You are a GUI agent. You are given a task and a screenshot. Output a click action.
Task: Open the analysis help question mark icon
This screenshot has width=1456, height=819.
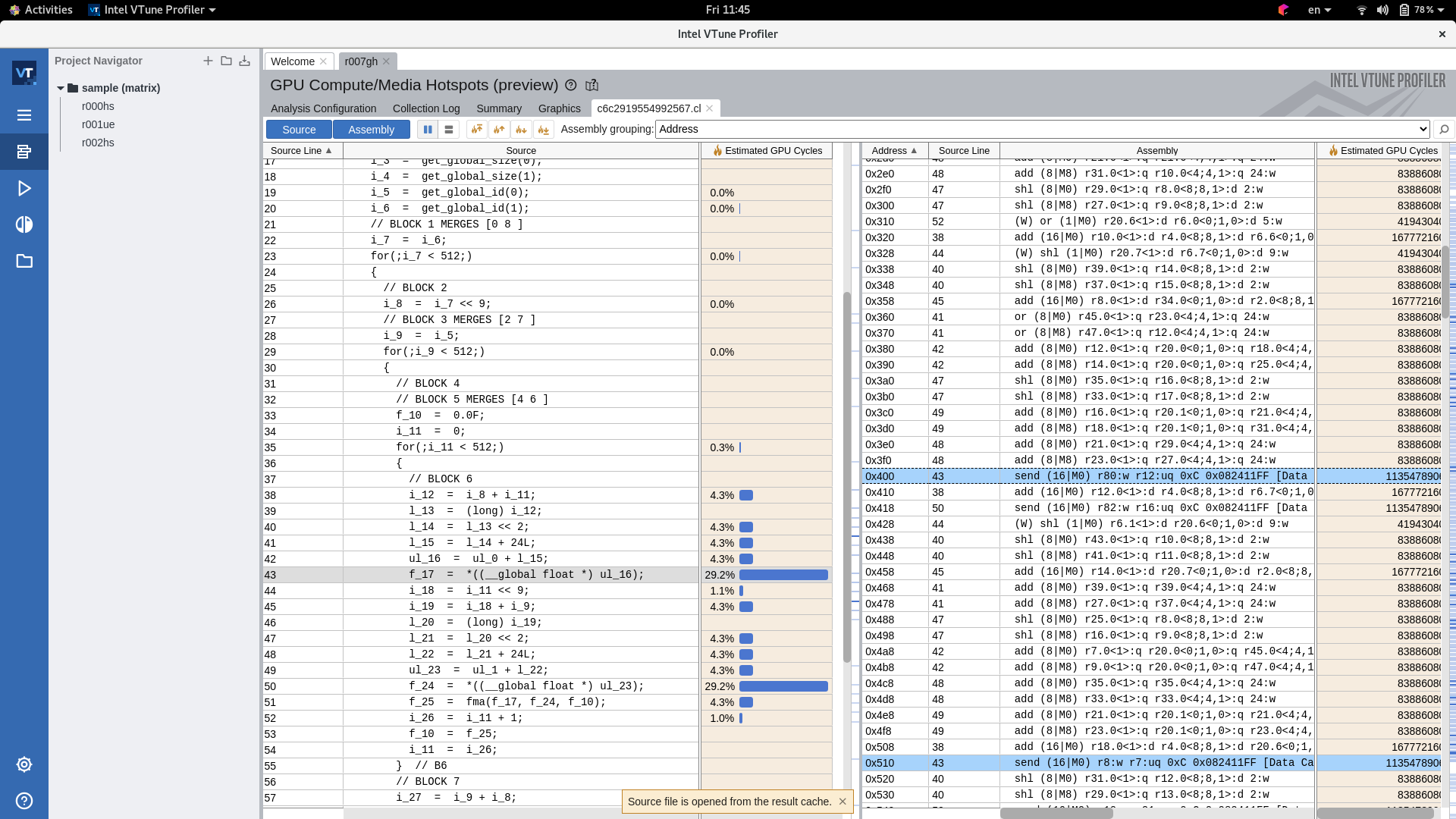(571, 86)
